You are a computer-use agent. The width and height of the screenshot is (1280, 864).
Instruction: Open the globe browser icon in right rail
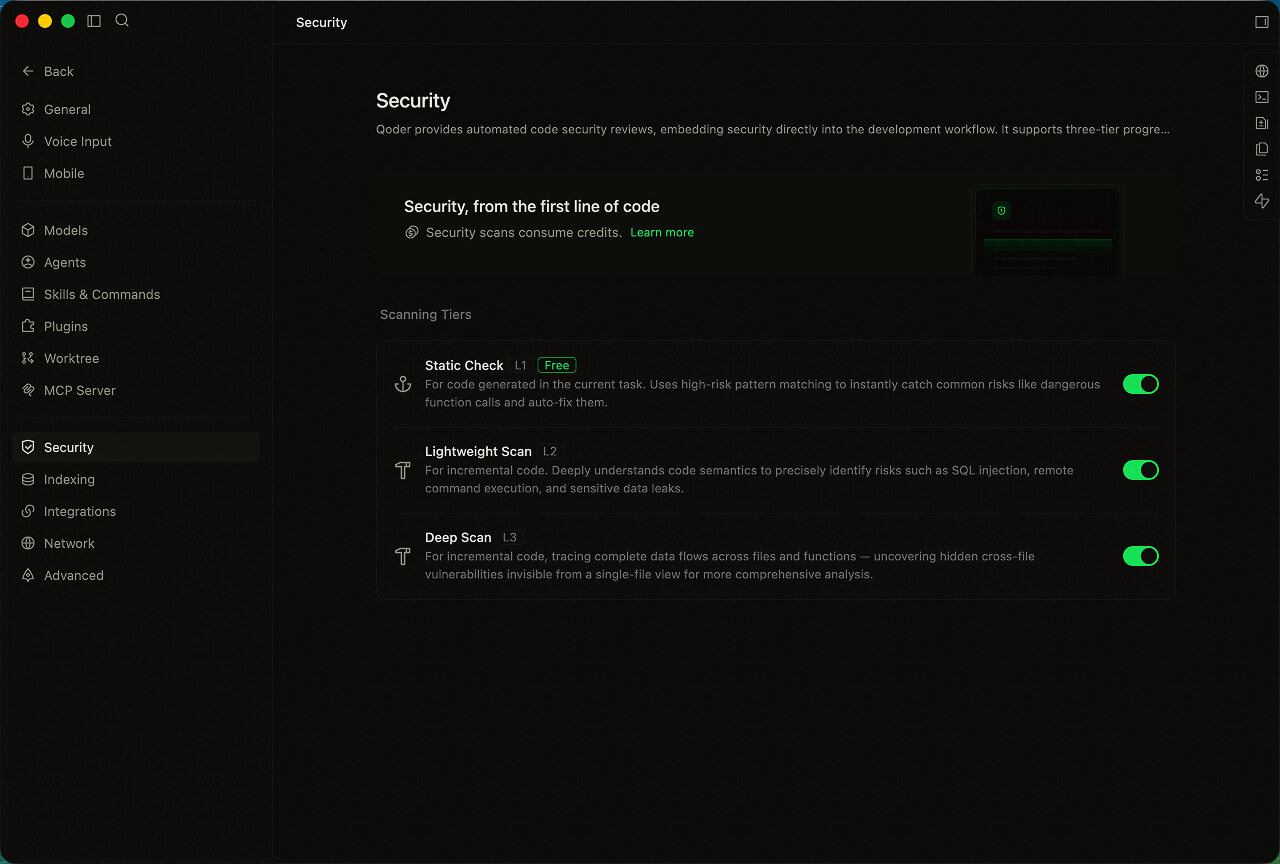(1262, 71)
